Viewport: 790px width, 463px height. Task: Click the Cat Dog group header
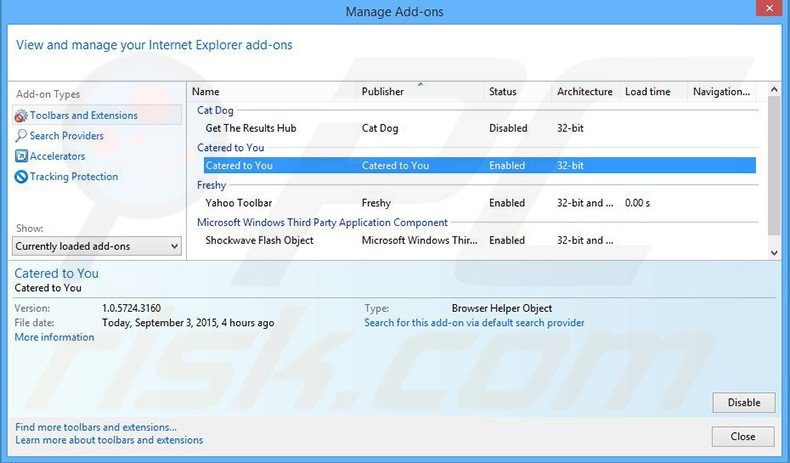pos(215,110)
